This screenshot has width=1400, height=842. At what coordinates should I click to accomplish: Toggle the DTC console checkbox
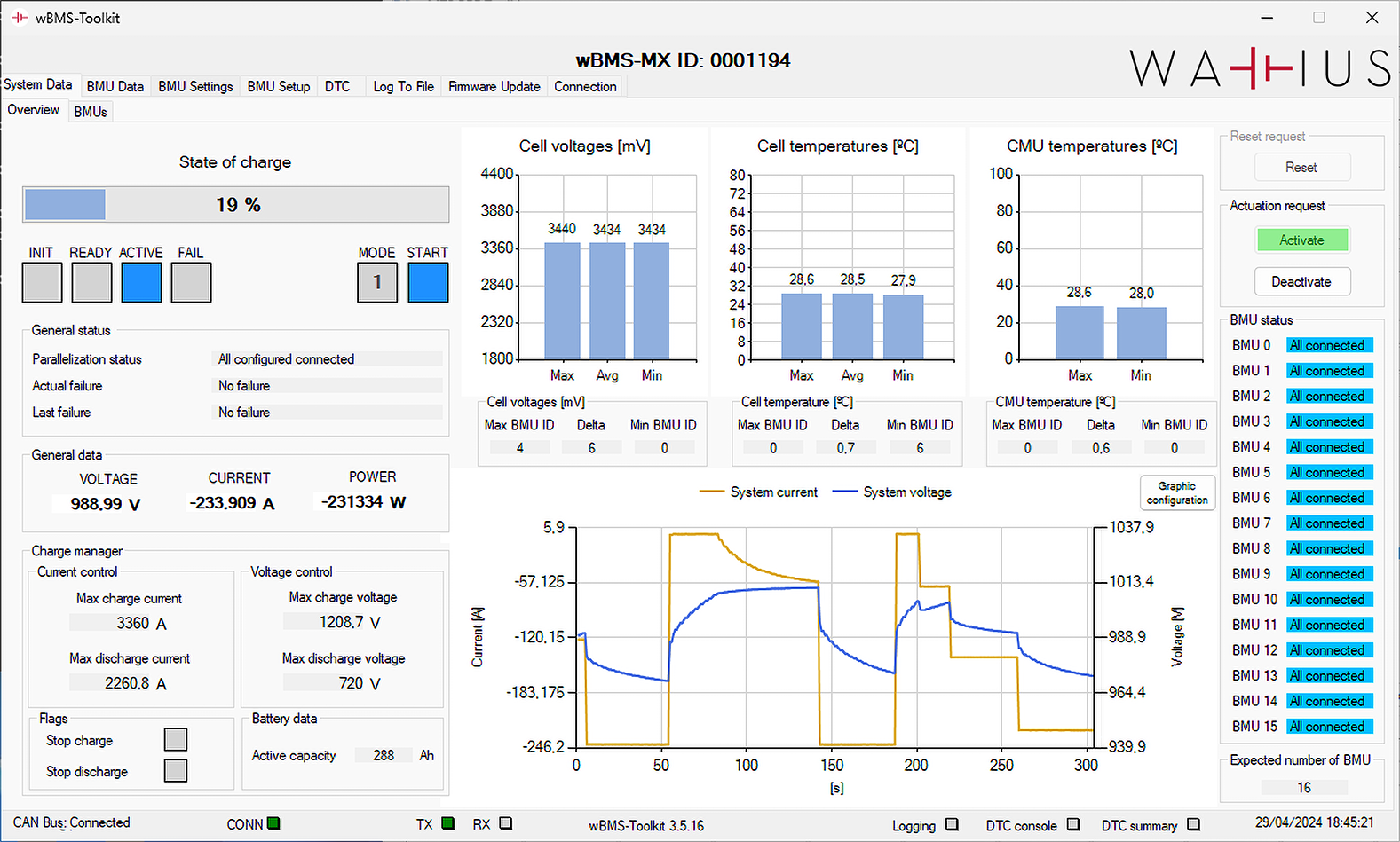point(1073,824)
